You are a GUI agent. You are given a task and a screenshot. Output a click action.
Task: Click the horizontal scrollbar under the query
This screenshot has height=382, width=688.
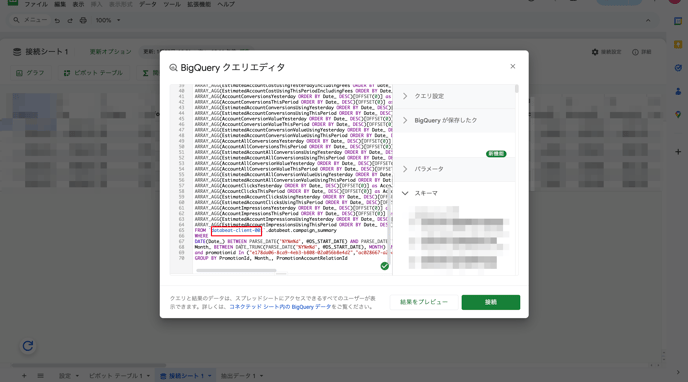(236, 271)
